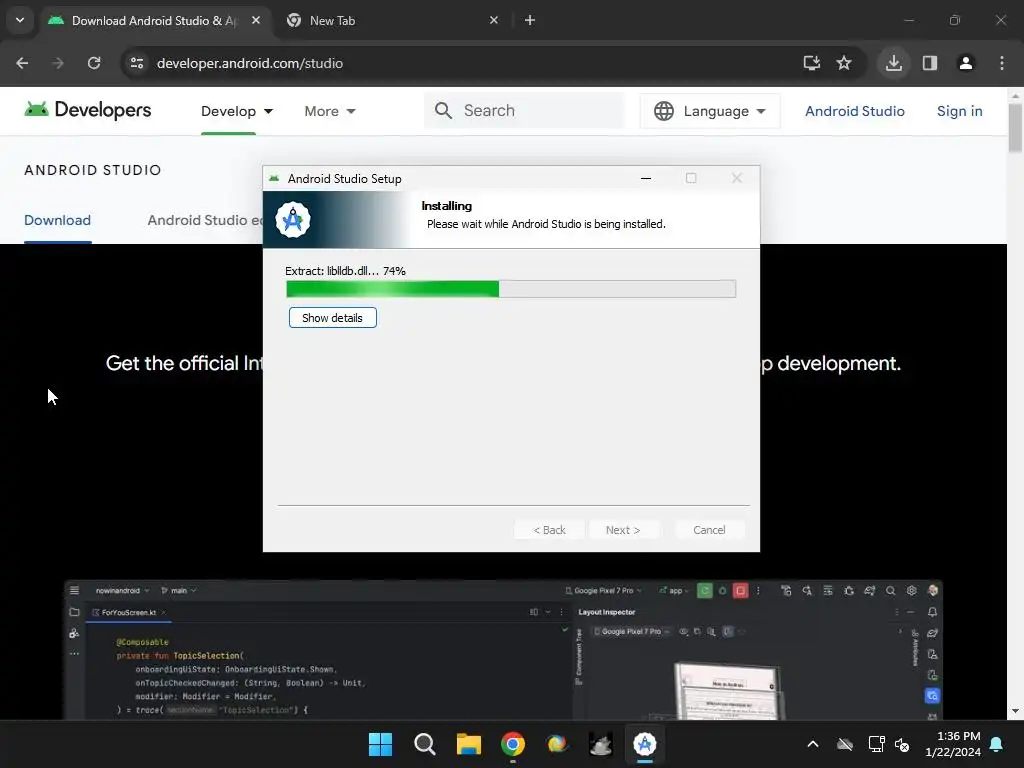Open the tab search chevron in Chrome

[20, 20]
